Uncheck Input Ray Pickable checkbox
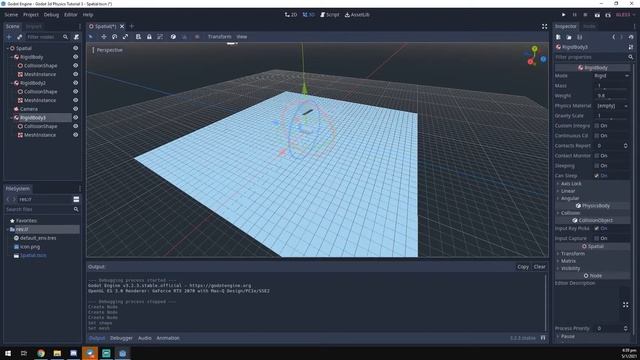The width and height of the screenshot is (640, 360). coord(597,228)
